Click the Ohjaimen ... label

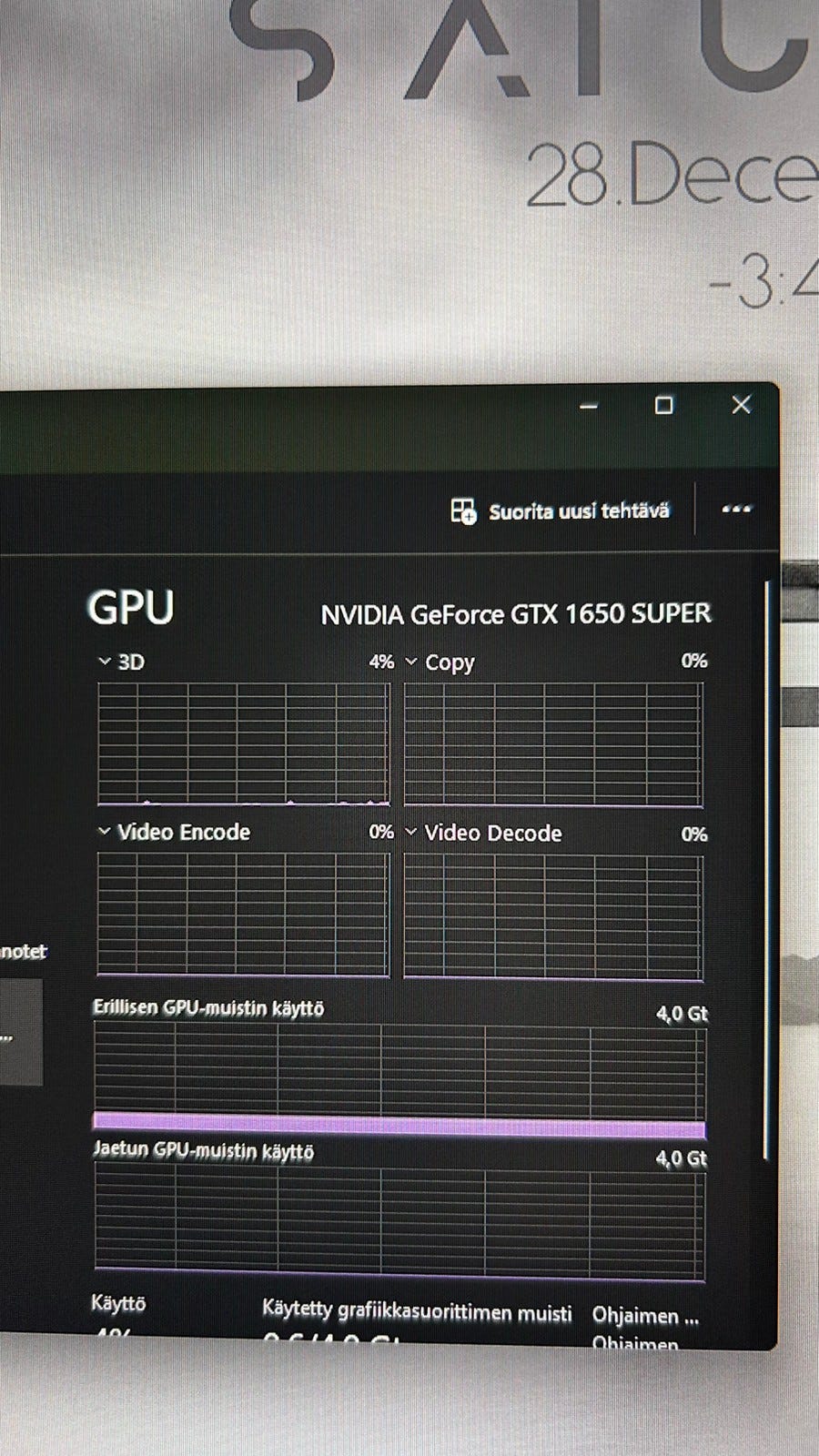tap(645, 1316)
